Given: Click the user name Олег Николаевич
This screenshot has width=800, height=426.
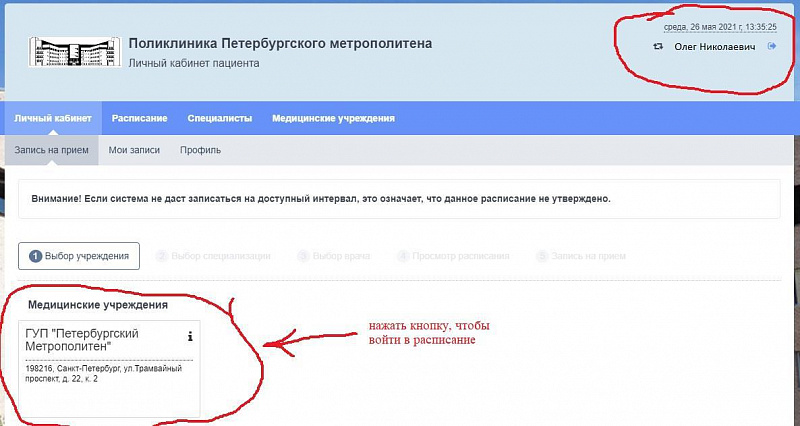Looking at the screenshot, I should (x=715, y=46).
